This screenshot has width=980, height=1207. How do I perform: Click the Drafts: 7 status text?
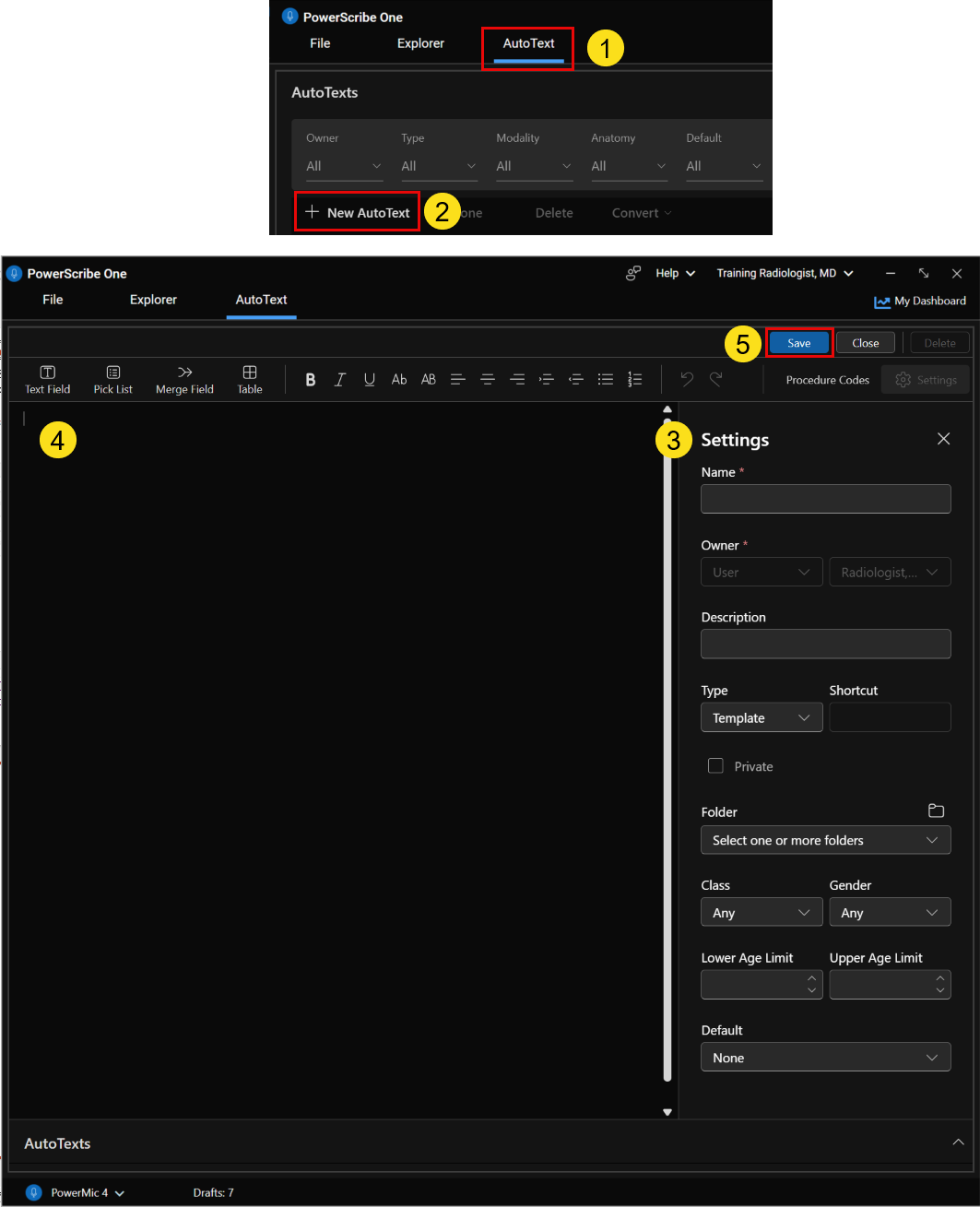[213, 1193]
